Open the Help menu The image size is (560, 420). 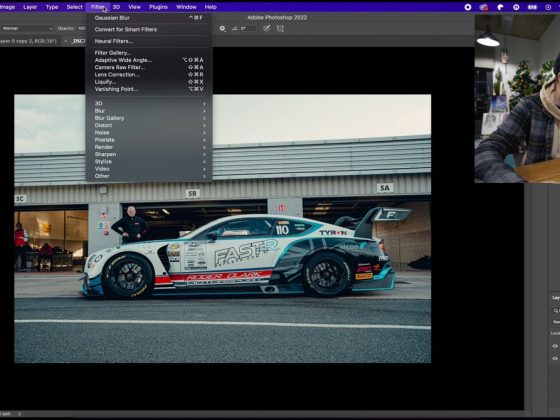pos(211,7)
